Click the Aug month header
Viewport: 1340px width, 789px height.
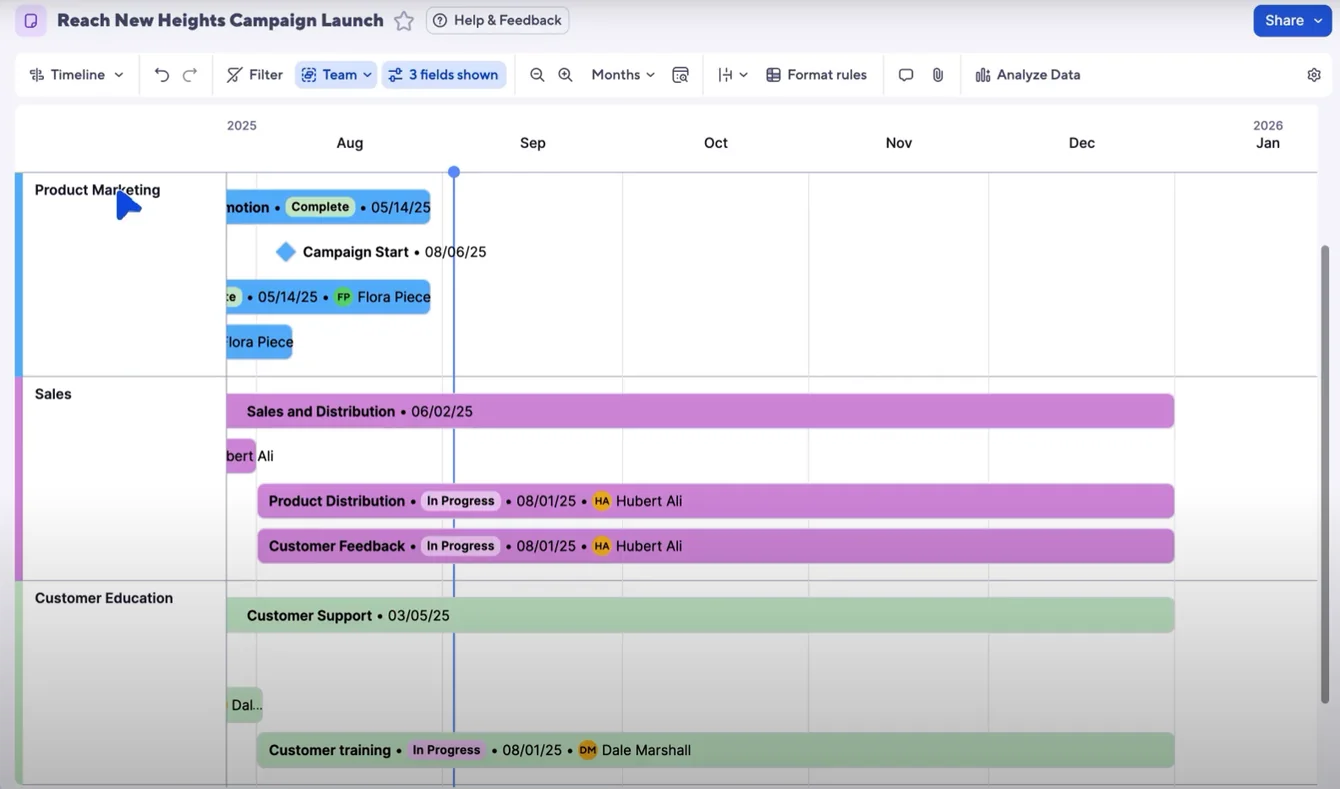[350, 143]
